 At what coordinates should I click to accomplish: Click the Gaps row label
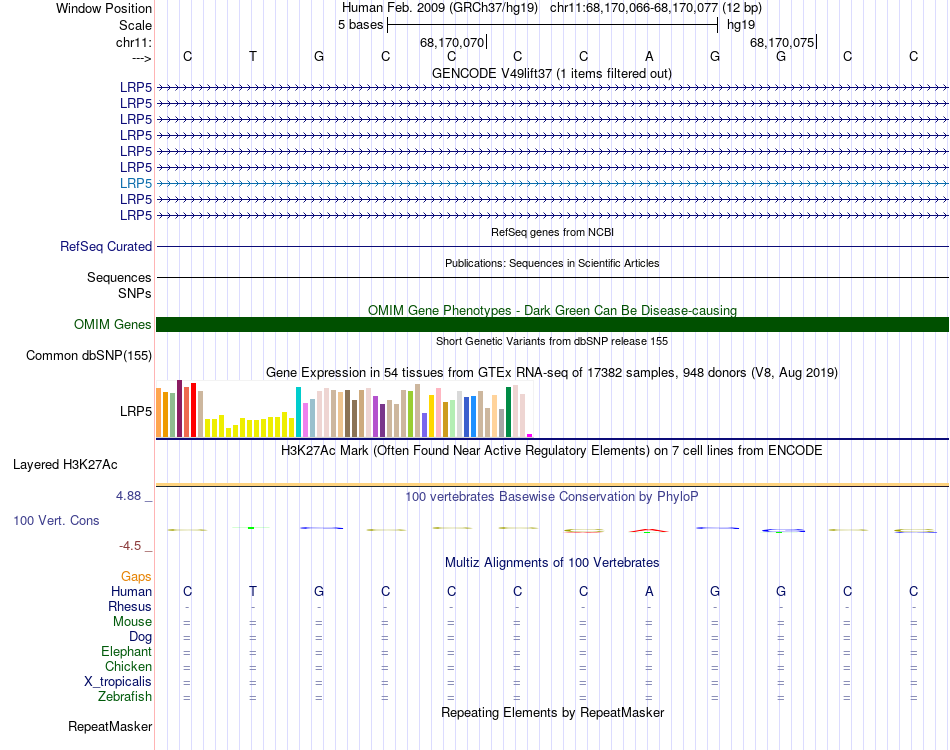click(x=136, y=577)
